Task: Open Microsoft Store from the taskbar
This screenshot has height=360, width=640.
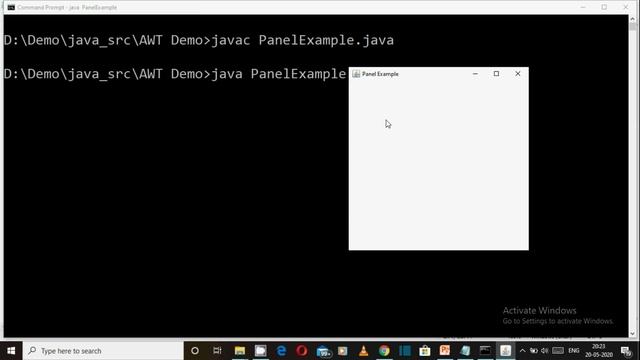Action: pos(424,351)
